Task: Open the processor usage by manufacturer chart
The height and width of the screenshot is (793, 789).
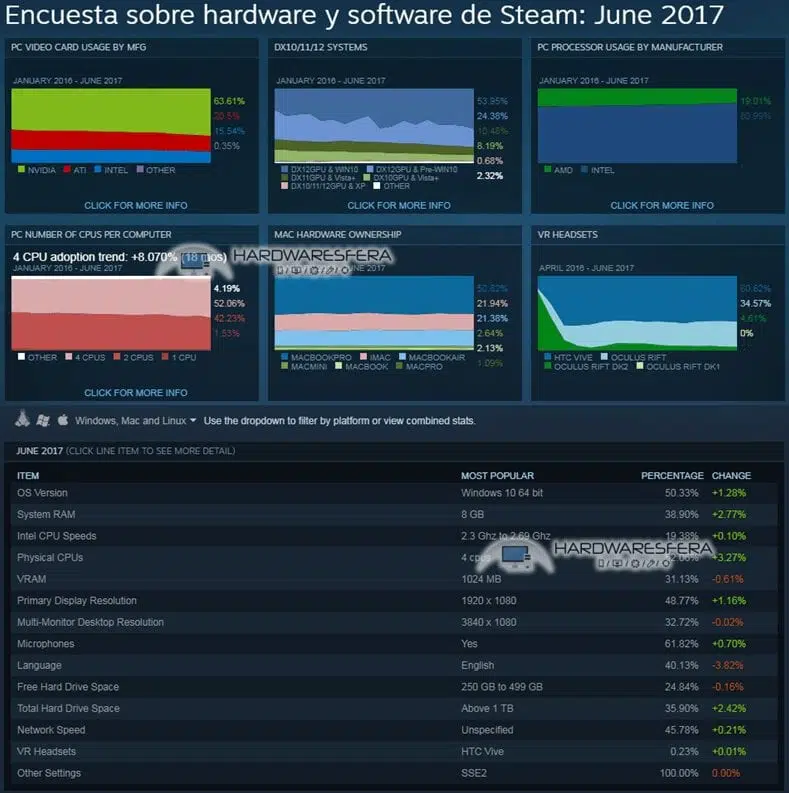Action: (x=637, y=126)
